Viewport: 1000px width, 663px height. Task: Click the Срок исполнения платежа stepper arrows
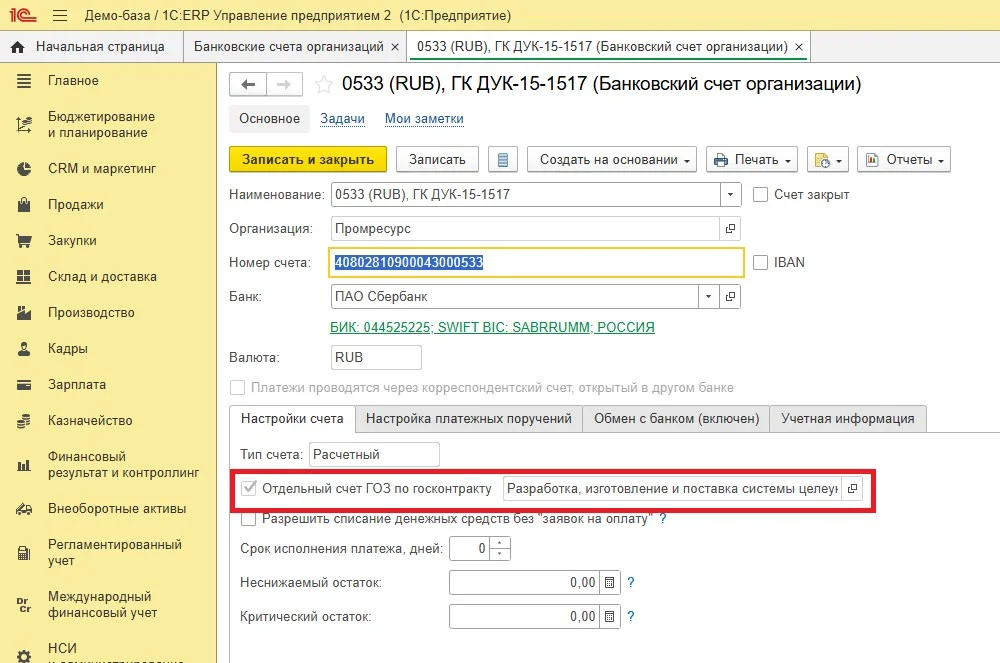tap(499, 549)
